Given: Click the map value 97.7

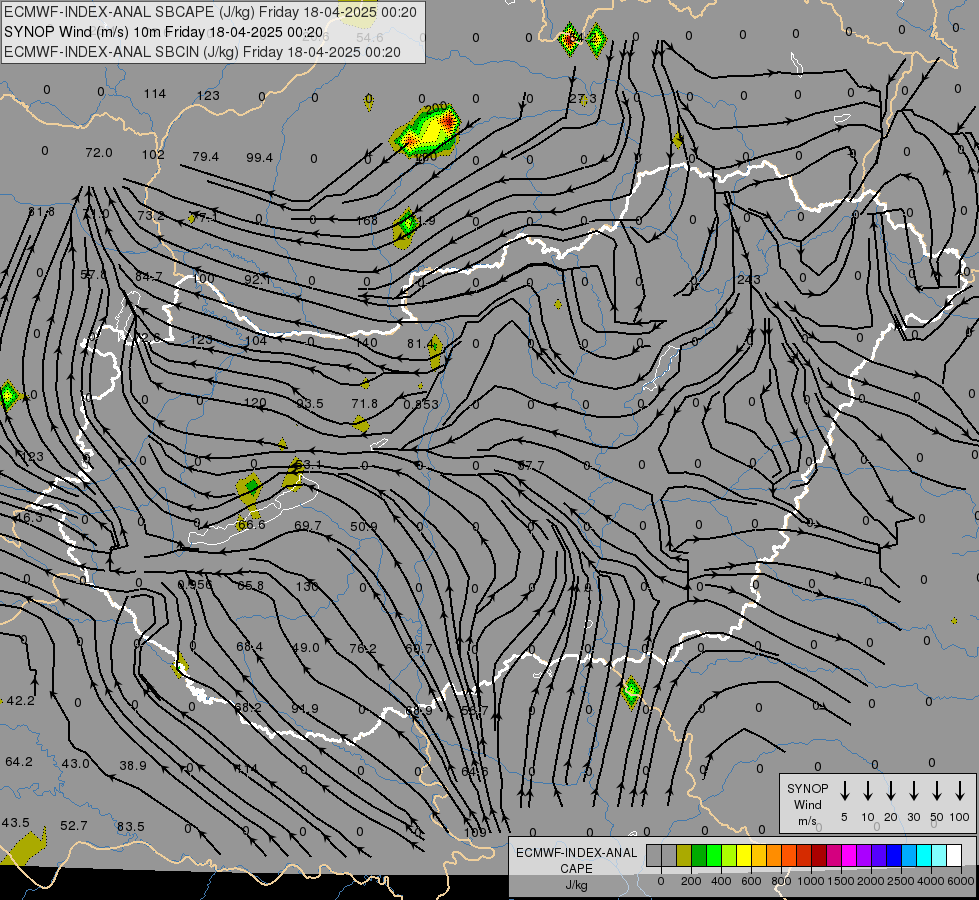Looking at the screenshot, I should pos(531,465).
